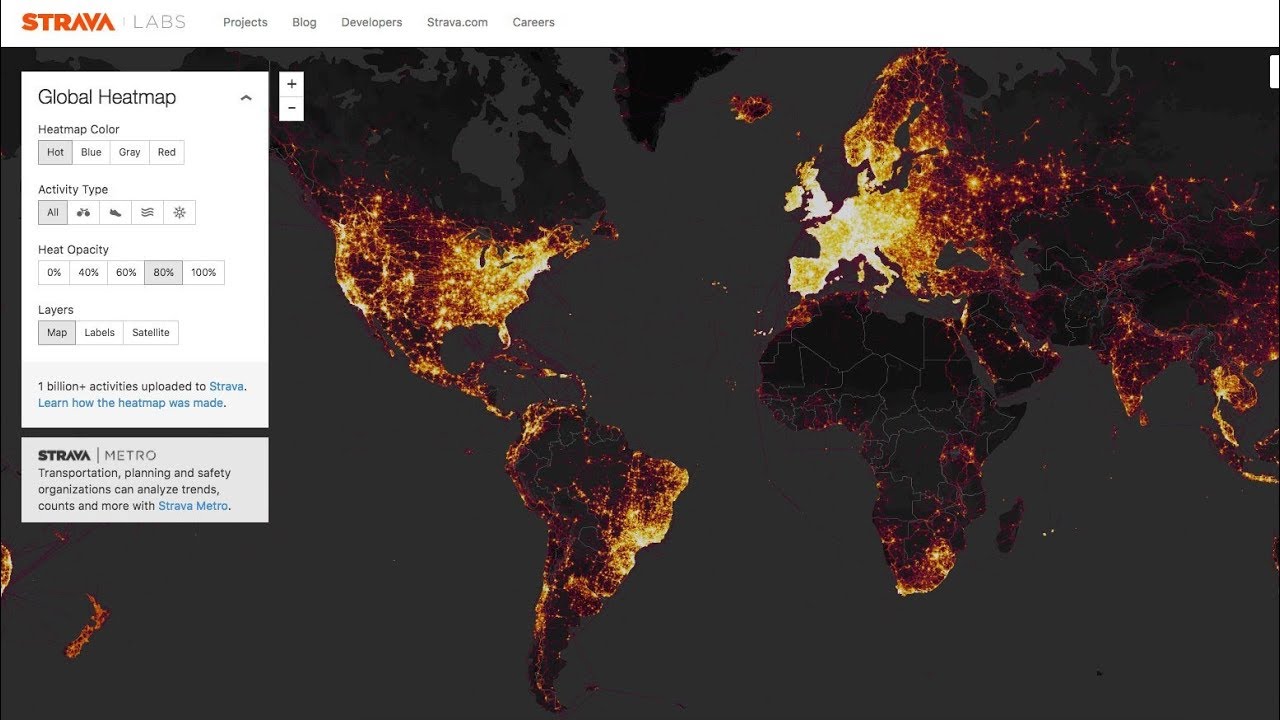The height and width of the screenshot is (720, 1280).
Task: Select the winter snowflake activity icon
Action: click(x=179, y=212)
